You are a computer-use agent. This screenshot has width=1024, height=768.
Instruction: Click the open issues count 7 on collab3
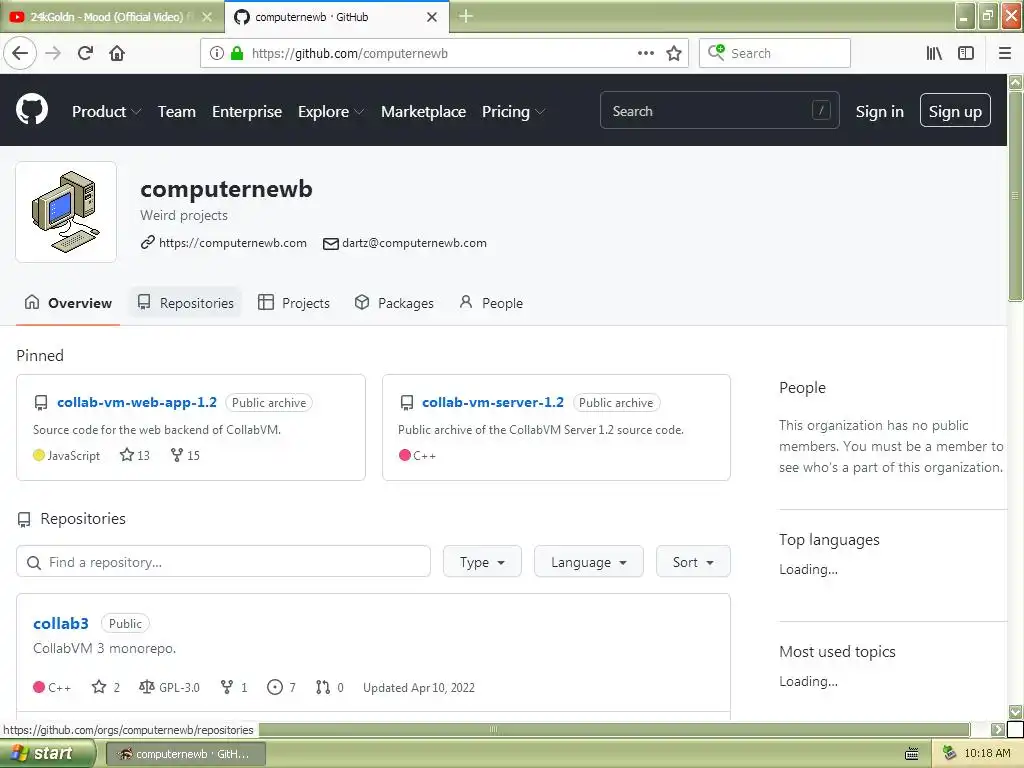[281, 687]
